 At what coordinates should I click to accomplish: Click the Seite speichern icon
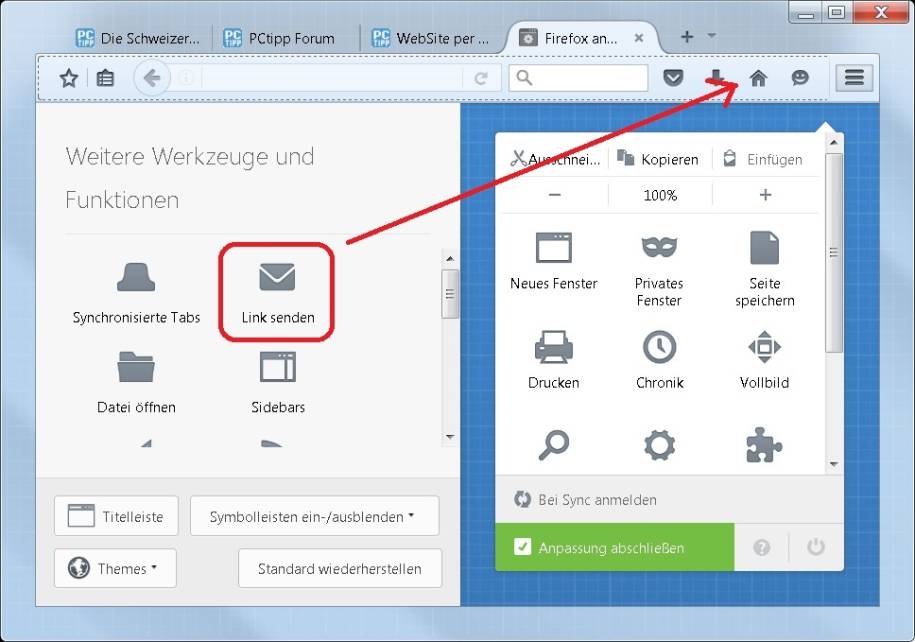point(763,248)
